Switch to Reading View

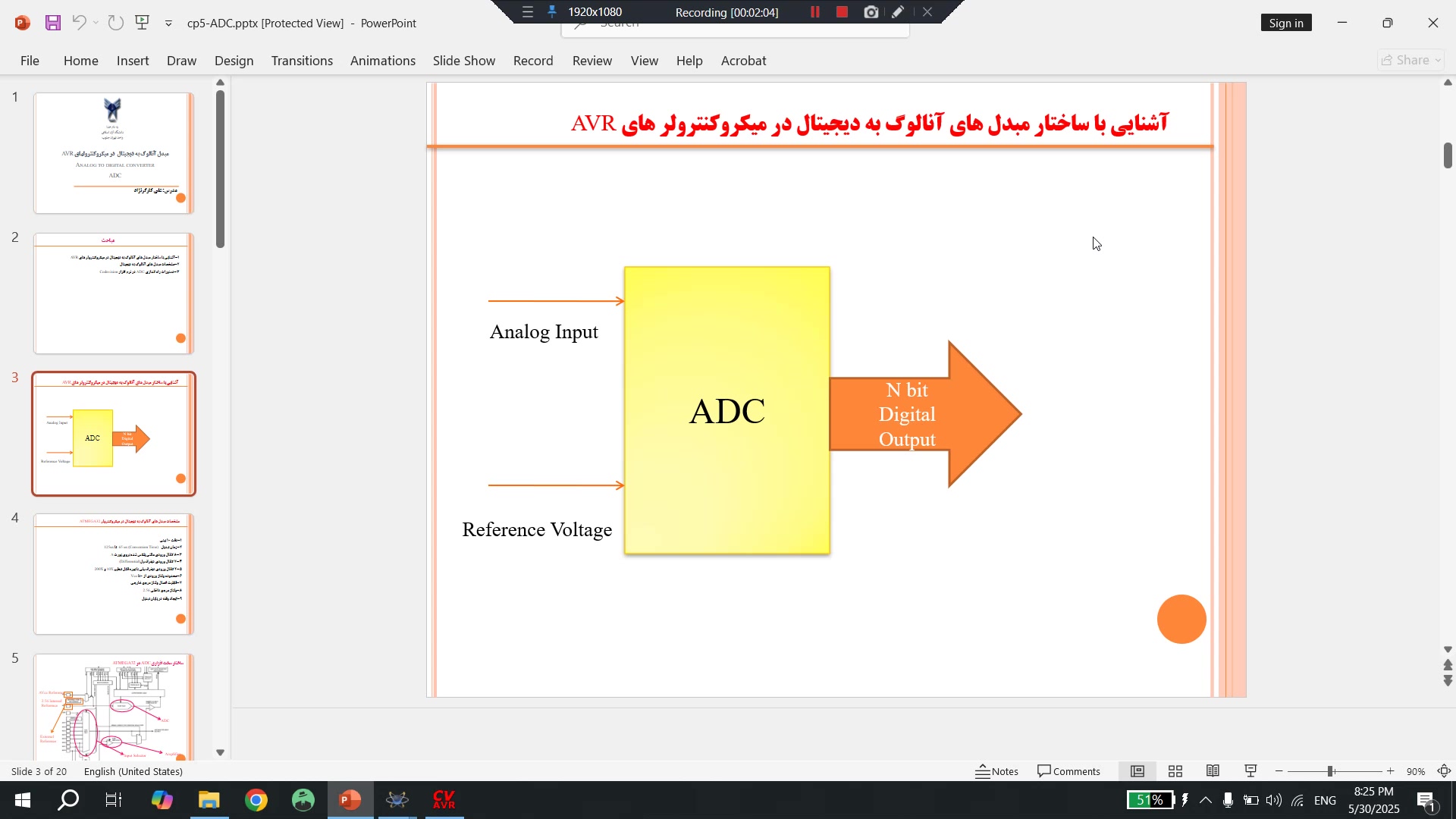[1213, 771]
